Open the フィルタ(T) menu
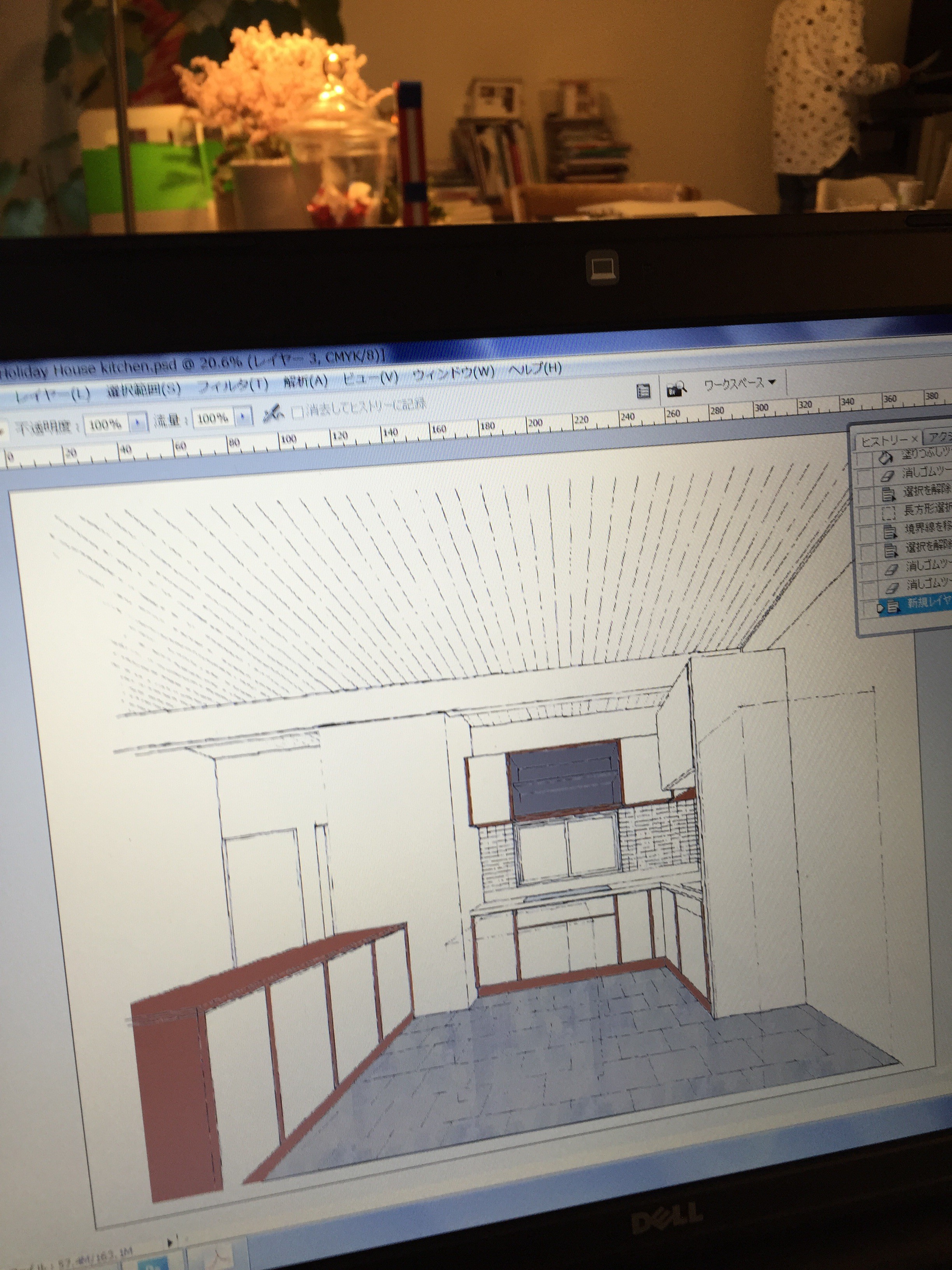The image size is (952, 1270). pos(233,385)
